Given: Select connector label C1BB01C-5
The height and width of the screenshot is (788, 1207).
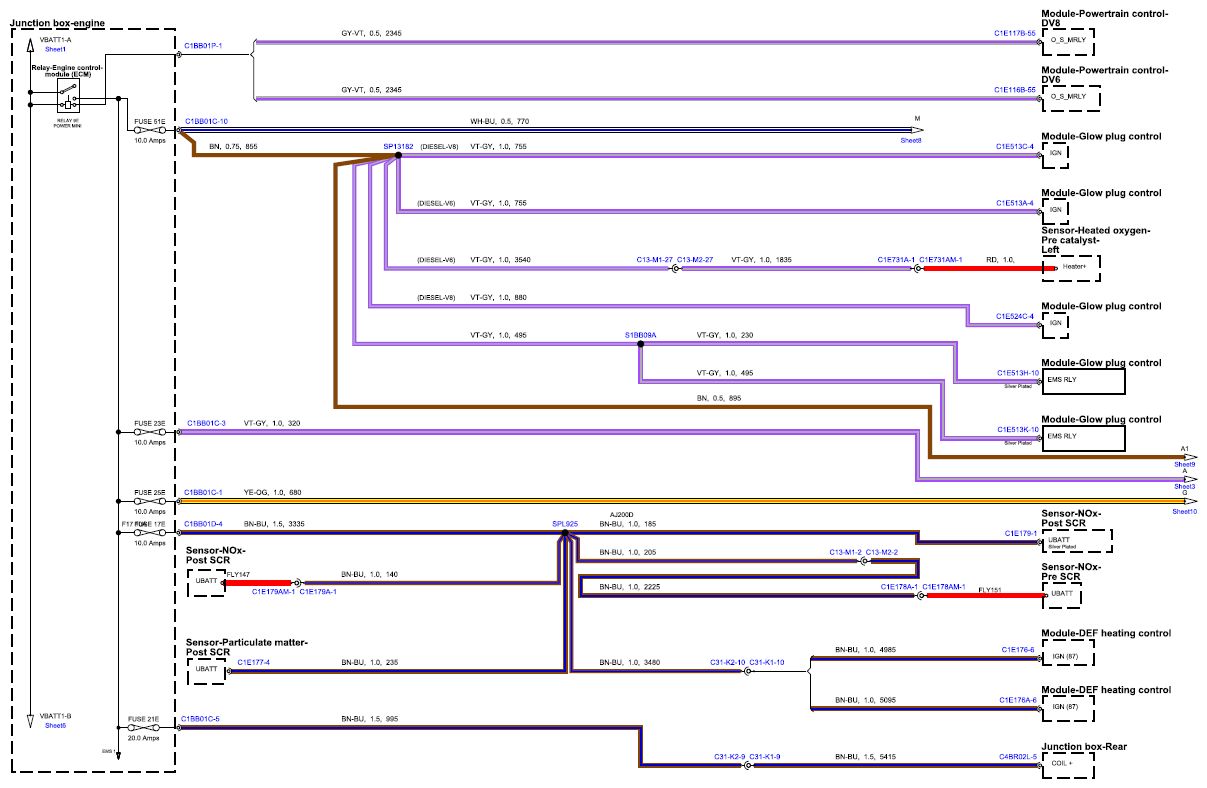Looking at the screenshot, I should click(x=200, y=719).
